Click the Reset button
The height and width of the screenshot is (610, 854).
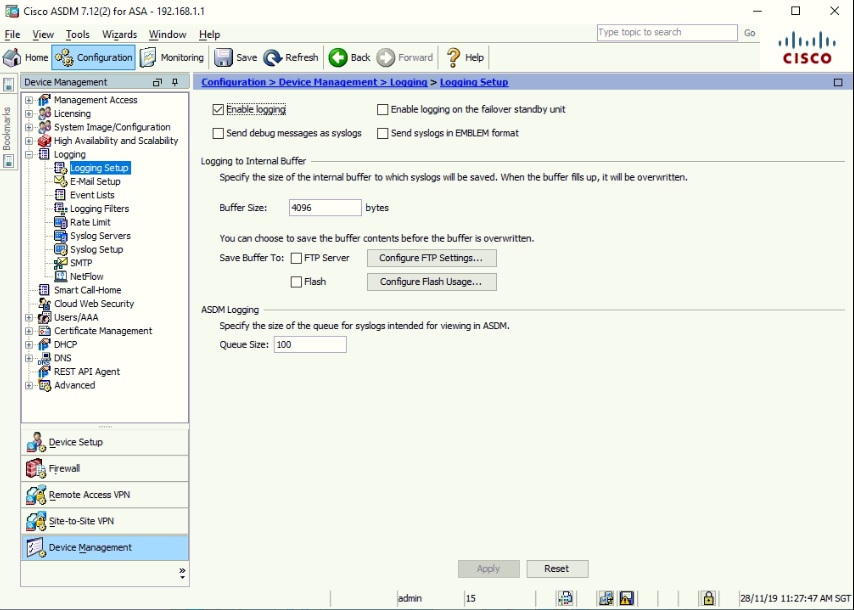click(x=557, y=569)
